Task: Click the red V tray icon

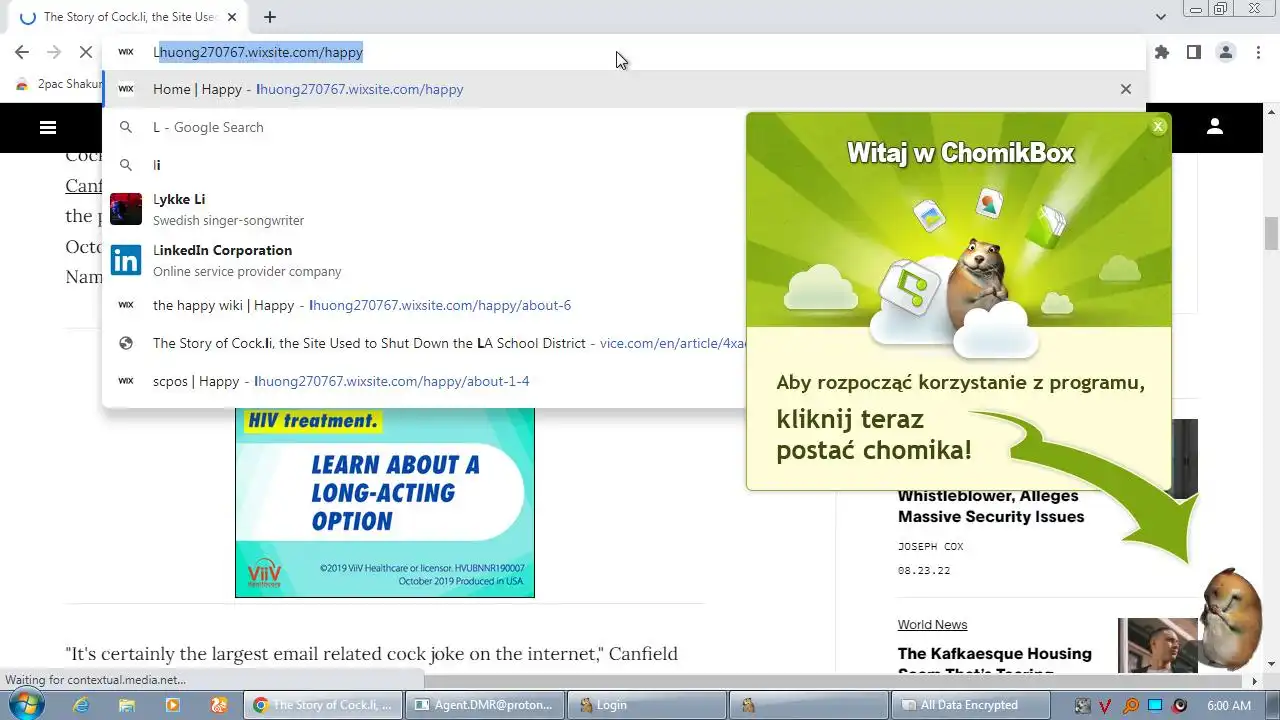Action: [x=1106, y=705]
